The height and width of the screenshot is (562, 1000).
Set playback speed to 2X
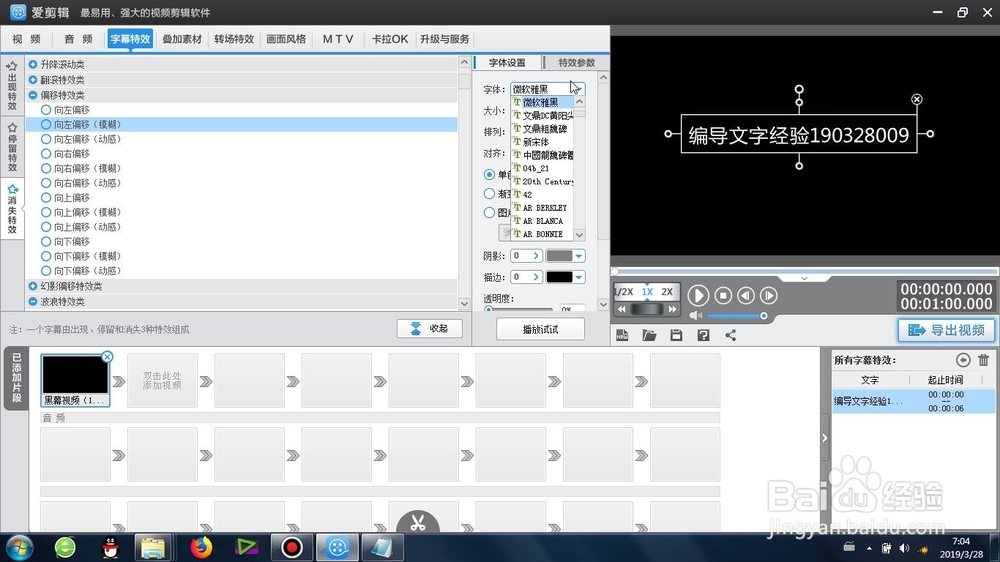point(667,292)
